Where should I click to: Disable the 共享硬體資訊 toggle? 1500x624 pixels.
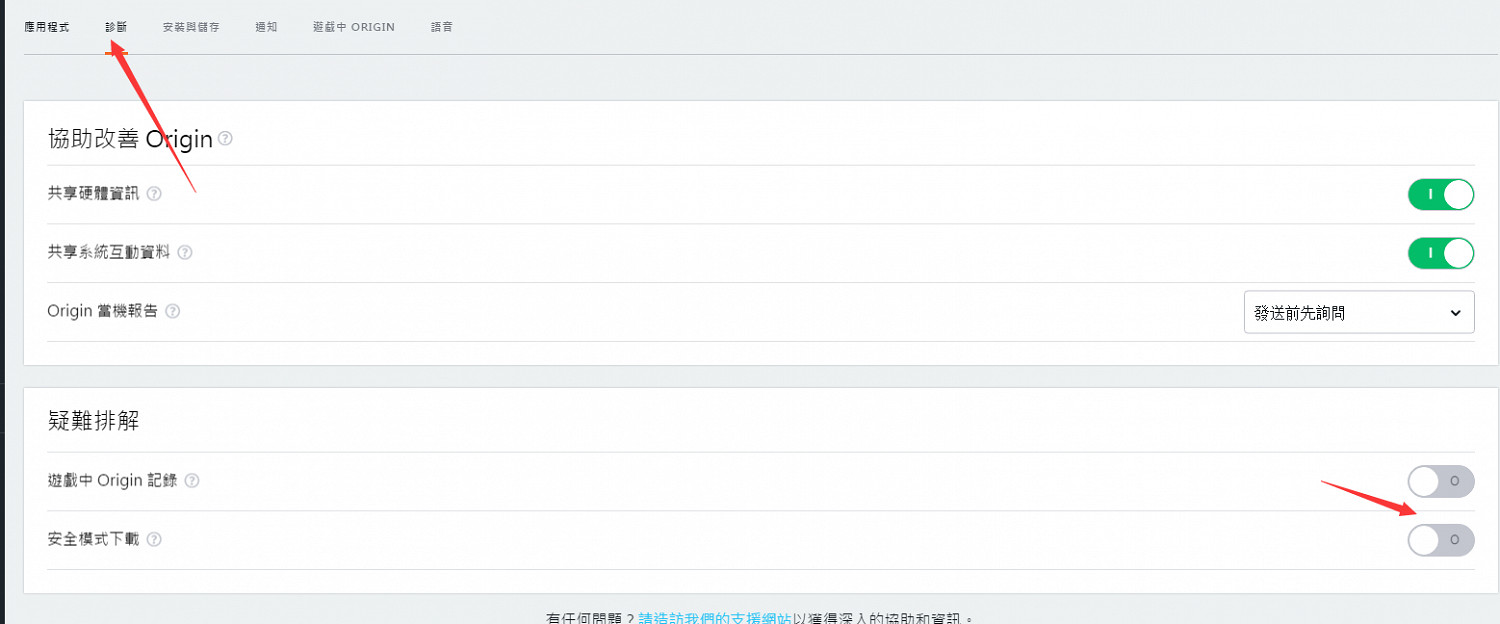click(1440, 194)
